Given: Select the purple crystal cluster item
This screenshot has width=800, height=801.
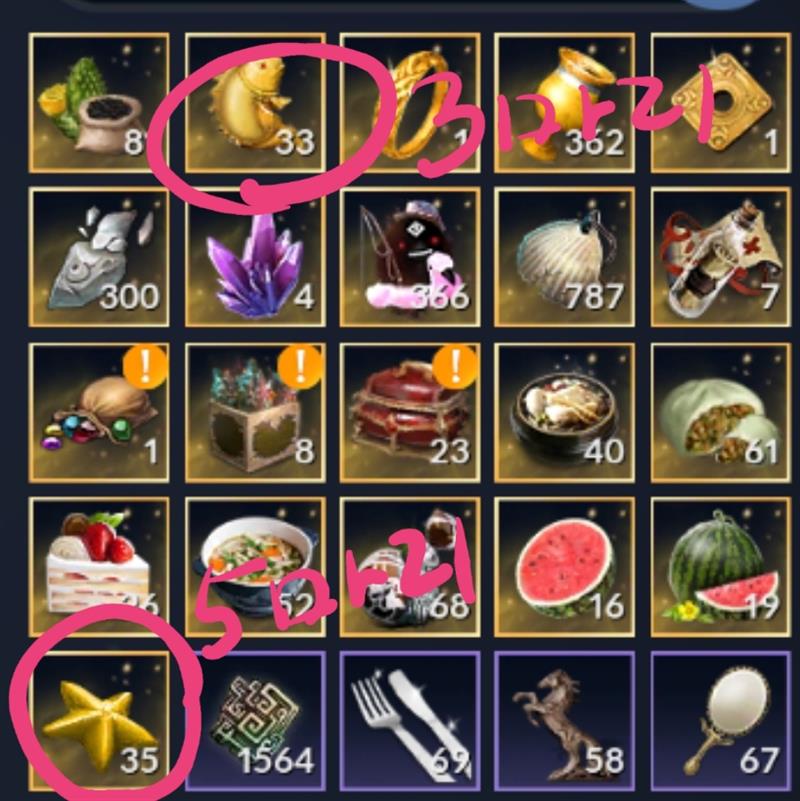Looking at the screenshot, I should (255, 257).
